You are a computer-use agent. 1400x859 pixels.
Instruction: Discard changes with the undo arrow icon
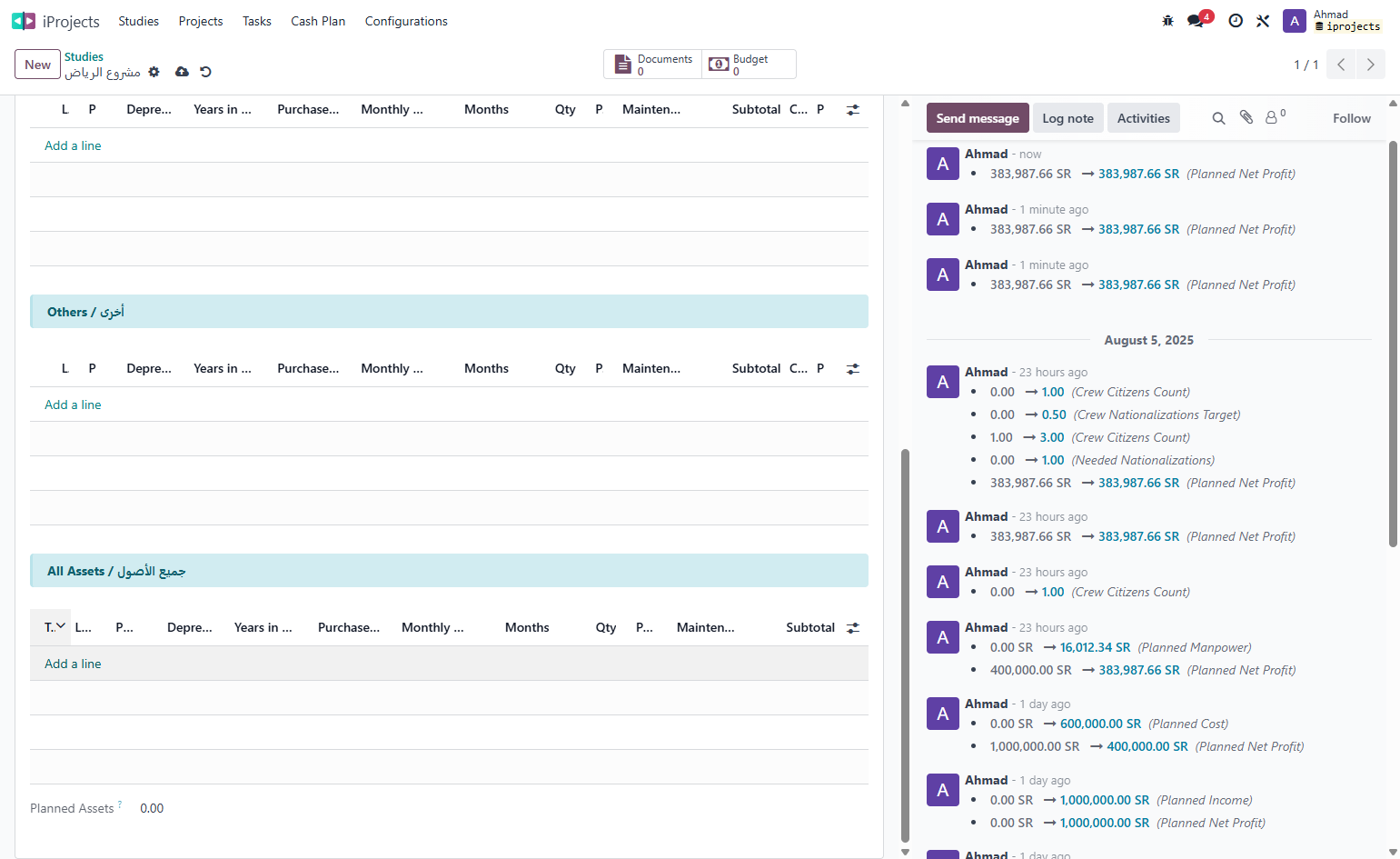click(206, 72)
